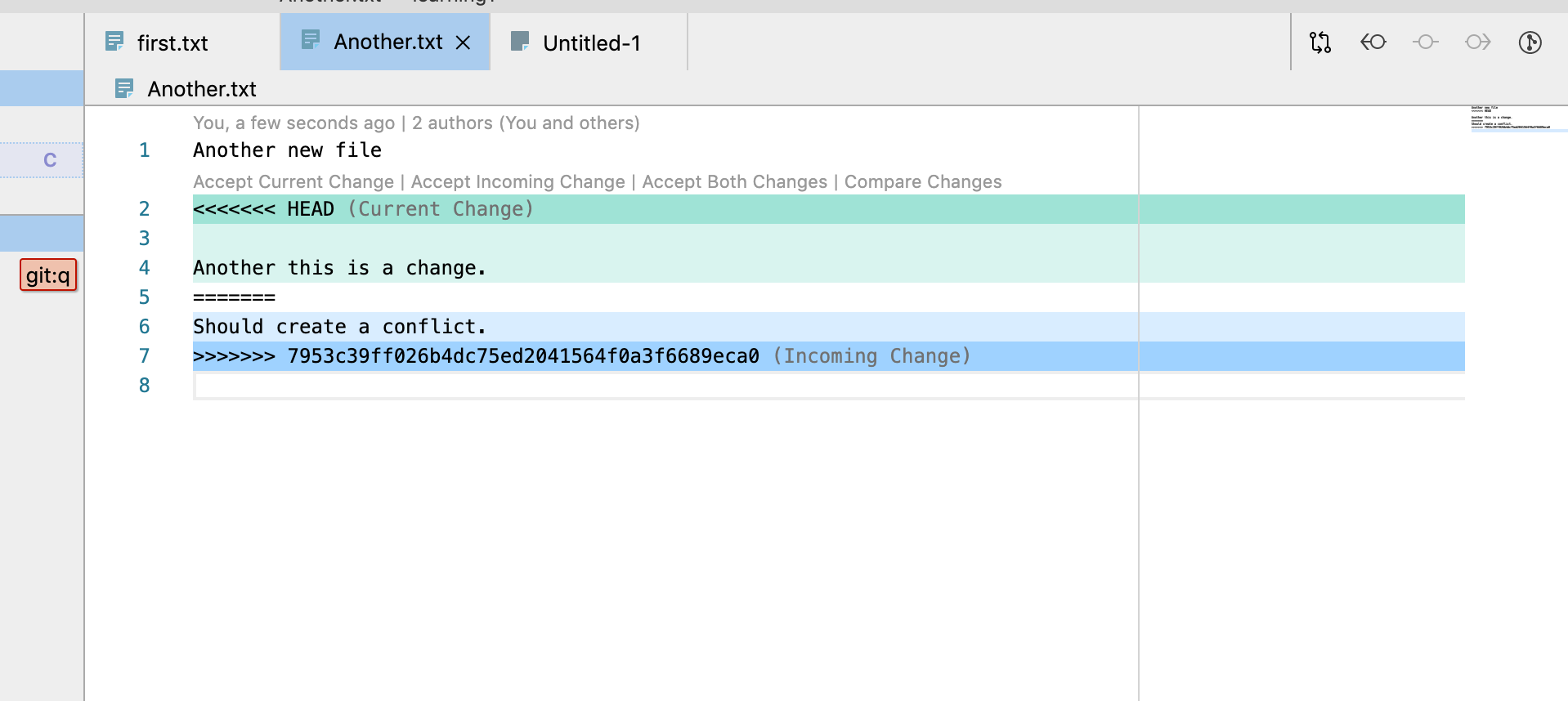Go to next change arrow icon

(x=1478, y=42)
